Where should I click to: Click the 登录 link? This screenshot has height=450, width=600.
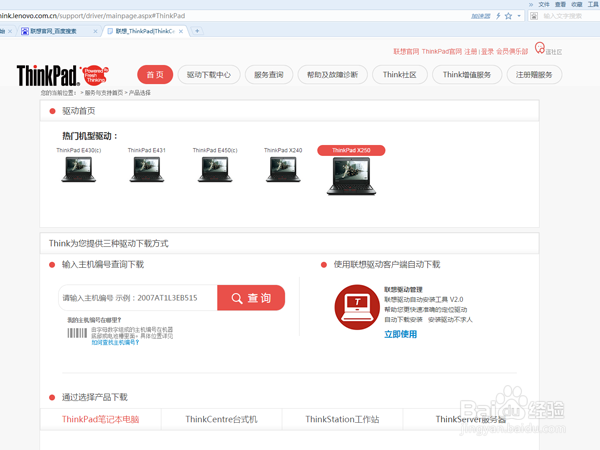487,52
